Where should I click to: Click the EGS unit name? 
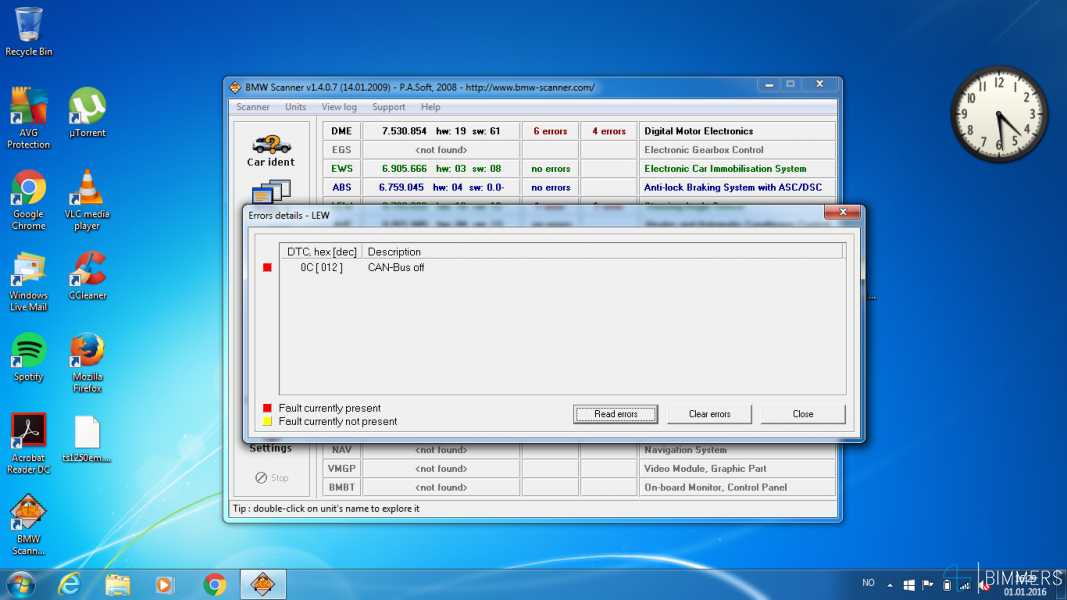click(x=342, y=150)
